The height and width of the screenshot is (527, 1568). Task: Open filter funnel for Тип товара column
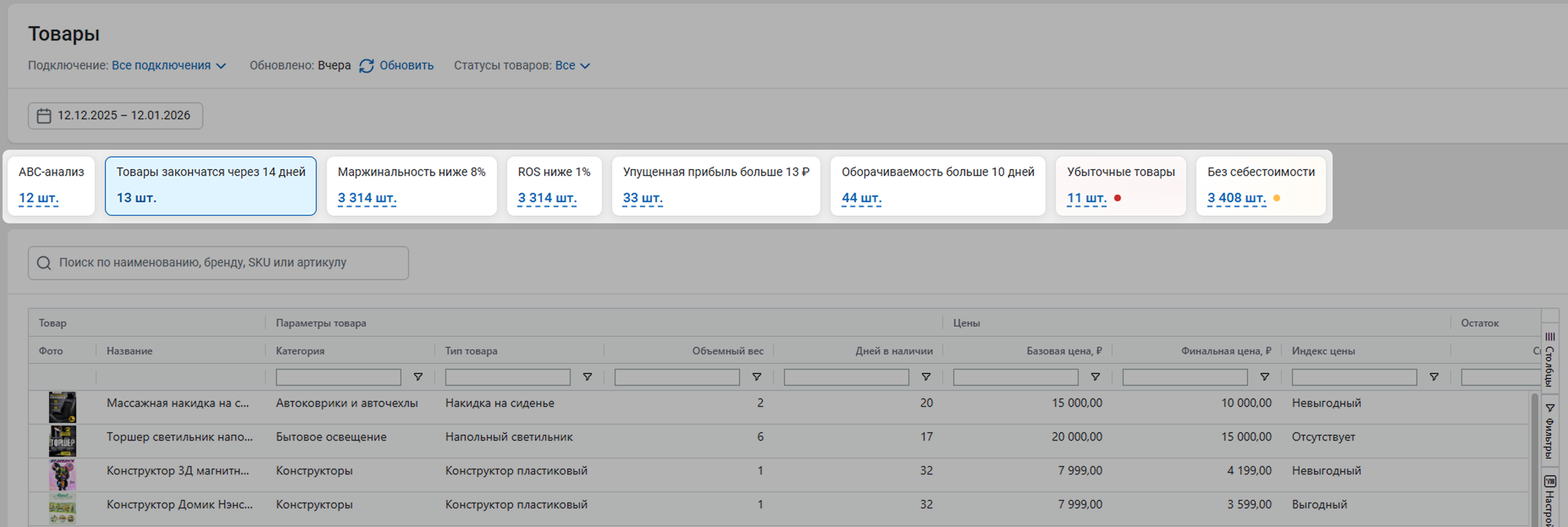click(x=588, y=377)
